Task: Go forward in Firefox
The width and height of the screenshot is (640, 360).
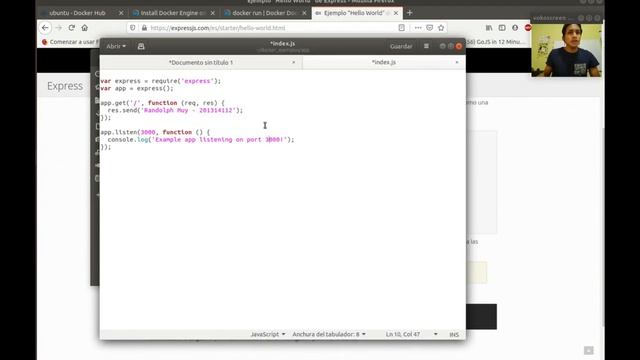Action: click(x=59, y=28)
